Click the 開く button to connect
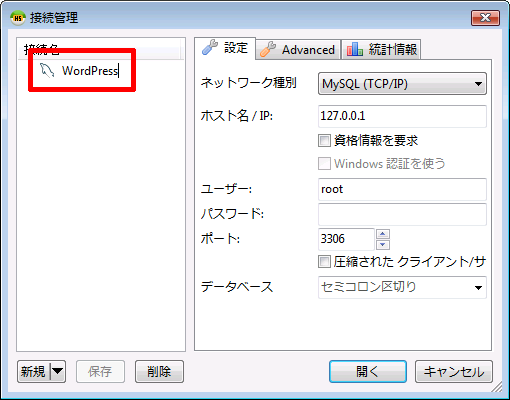Image resolution: width=510 pixels, height=400 pixels. (368, 371)
